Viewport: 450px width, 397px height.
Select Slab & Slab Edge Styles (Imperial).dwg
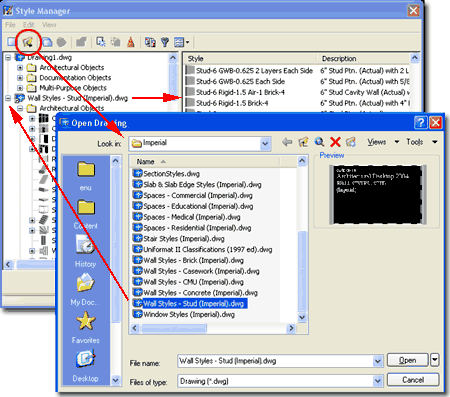click(x=197, y=185)
